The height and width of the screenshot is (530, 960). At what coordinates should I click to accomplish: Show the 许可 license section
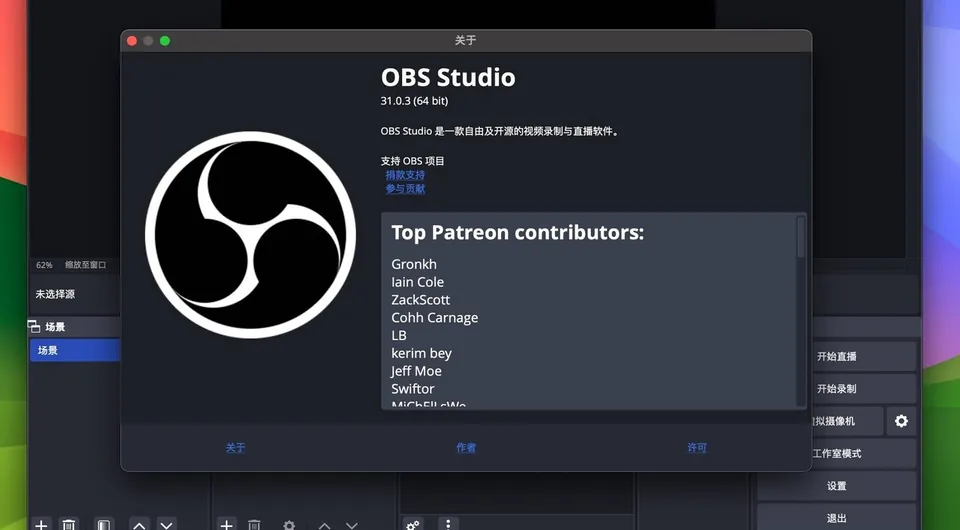coord(697,448)
